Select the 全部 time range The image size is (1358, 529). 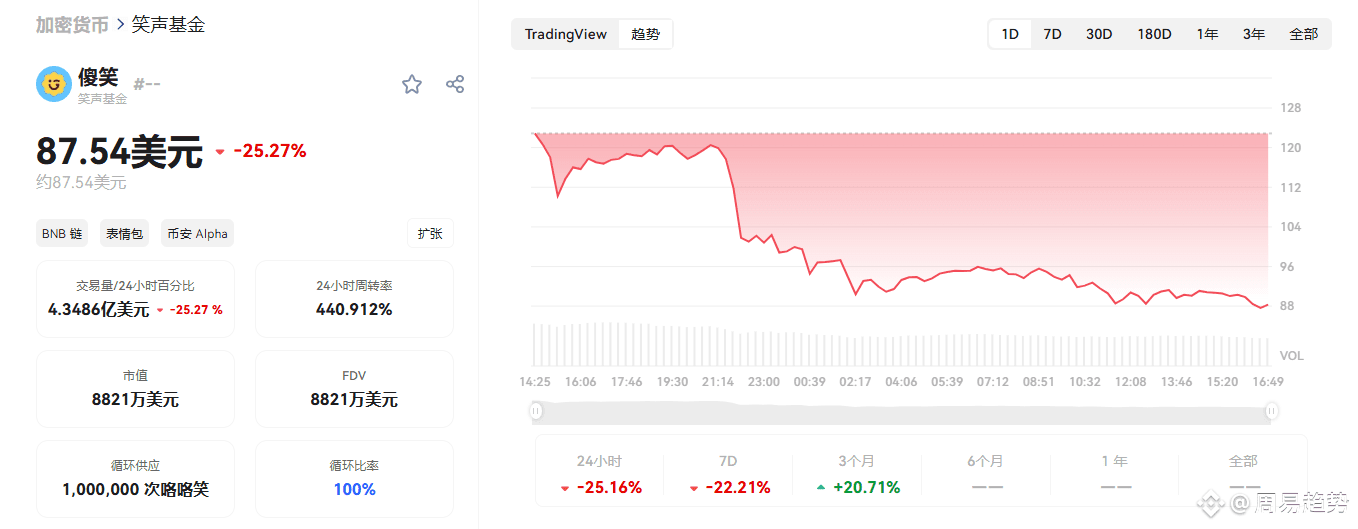tap(1303, 34)
